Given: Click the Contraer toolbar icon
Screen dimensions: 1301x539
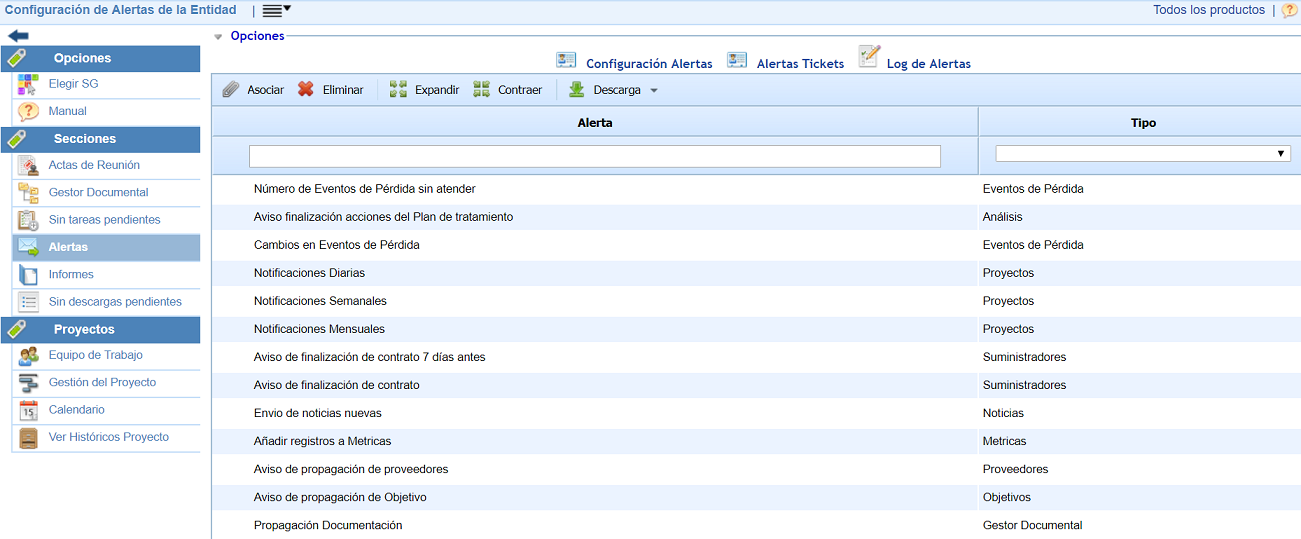Looking at the screenshot, I should [x=482, y=90].
